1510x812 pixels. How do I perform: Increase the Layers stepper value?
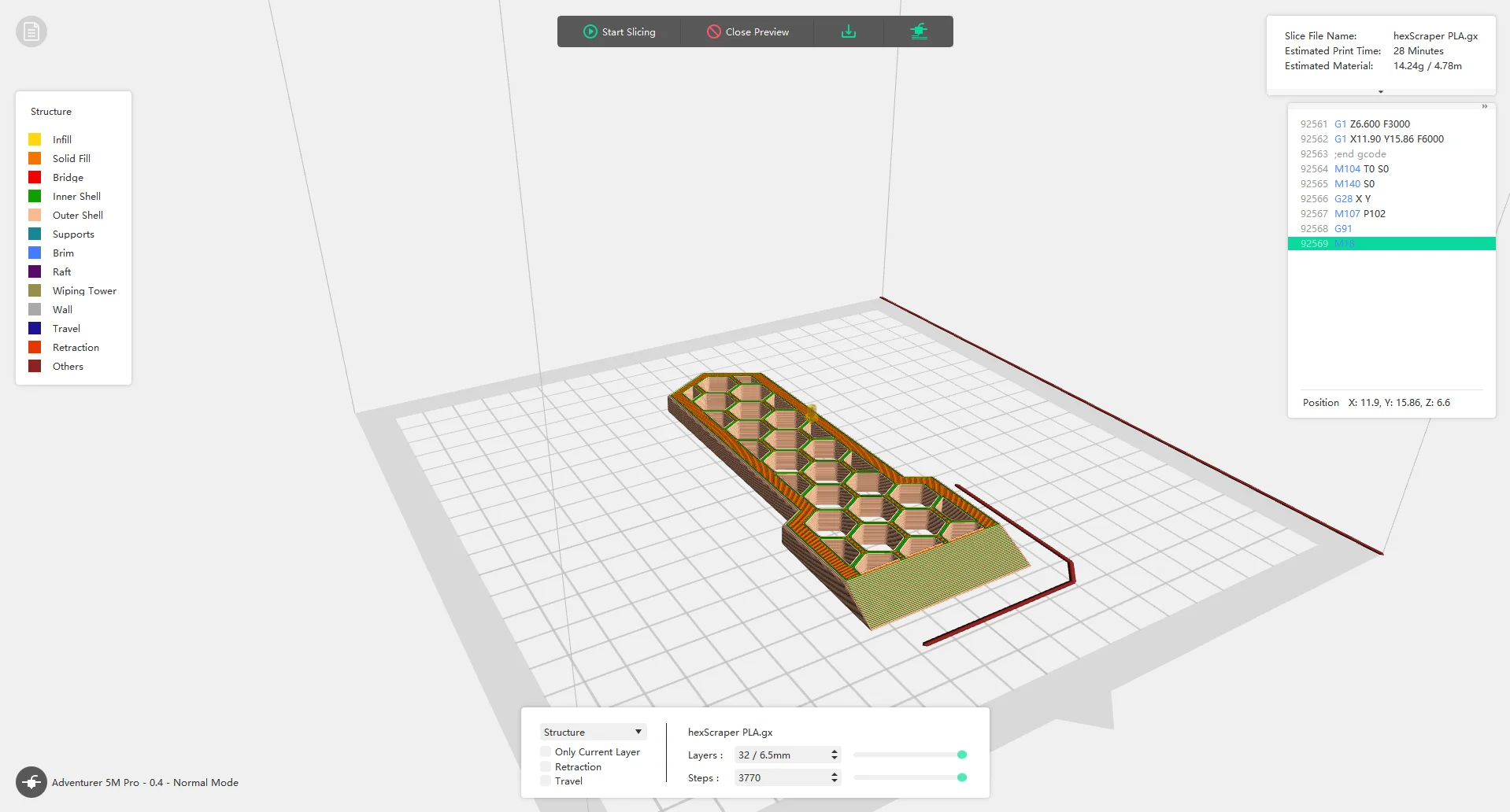pos(835,751)
